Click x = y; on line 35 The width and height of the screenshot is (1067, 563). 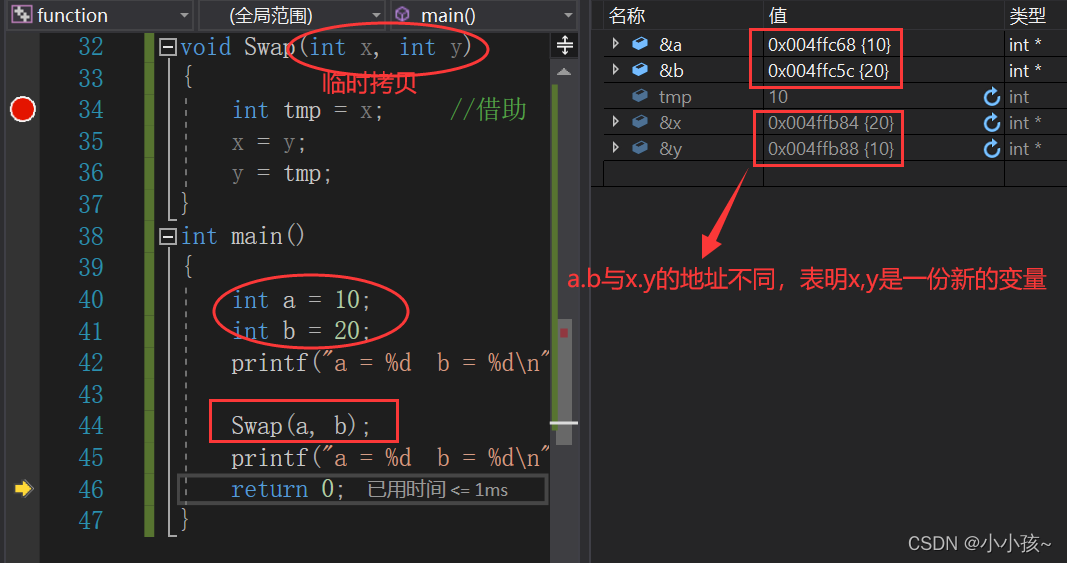point(268,142)
